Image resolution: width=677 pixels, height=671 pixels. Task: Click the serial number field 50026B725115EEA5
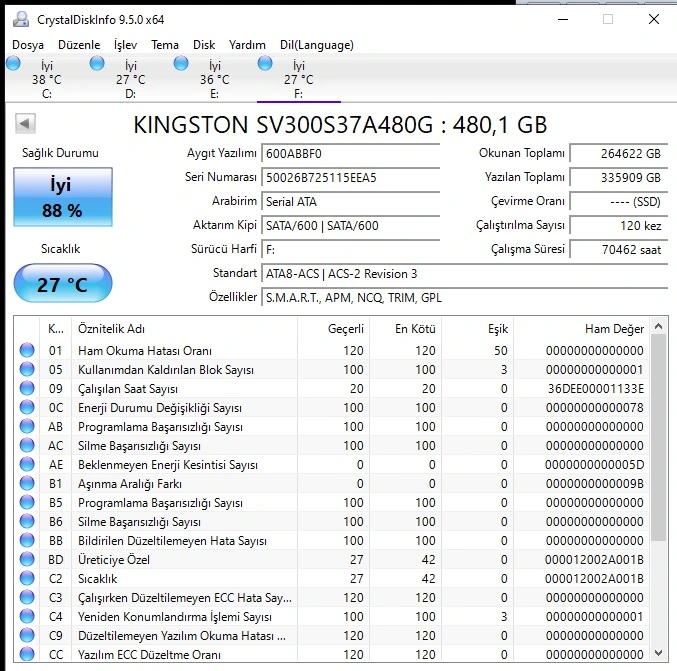(x=351, y=177)
